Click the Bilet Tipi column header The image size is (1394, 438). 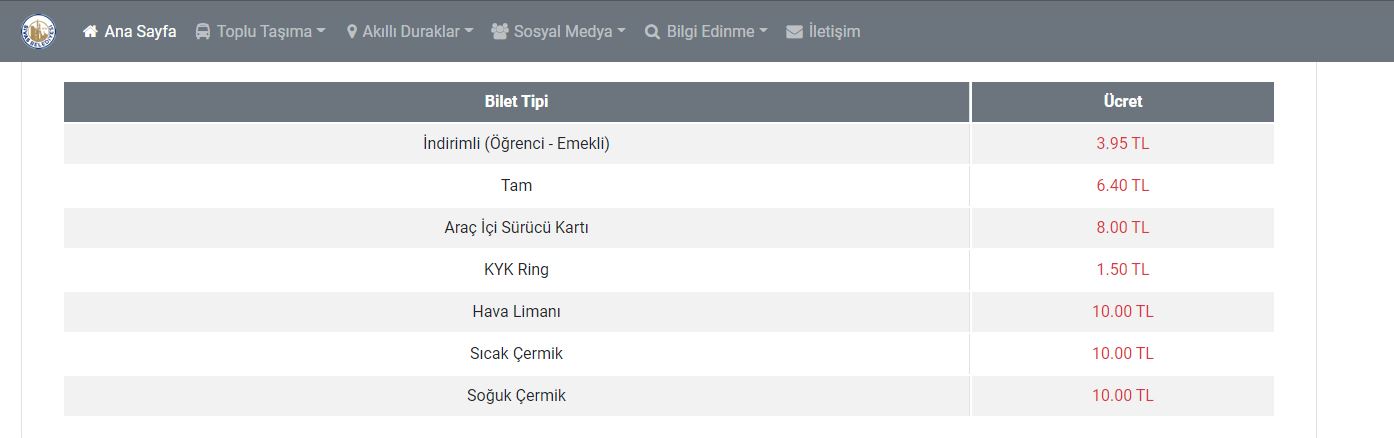(x=516, y=101)
